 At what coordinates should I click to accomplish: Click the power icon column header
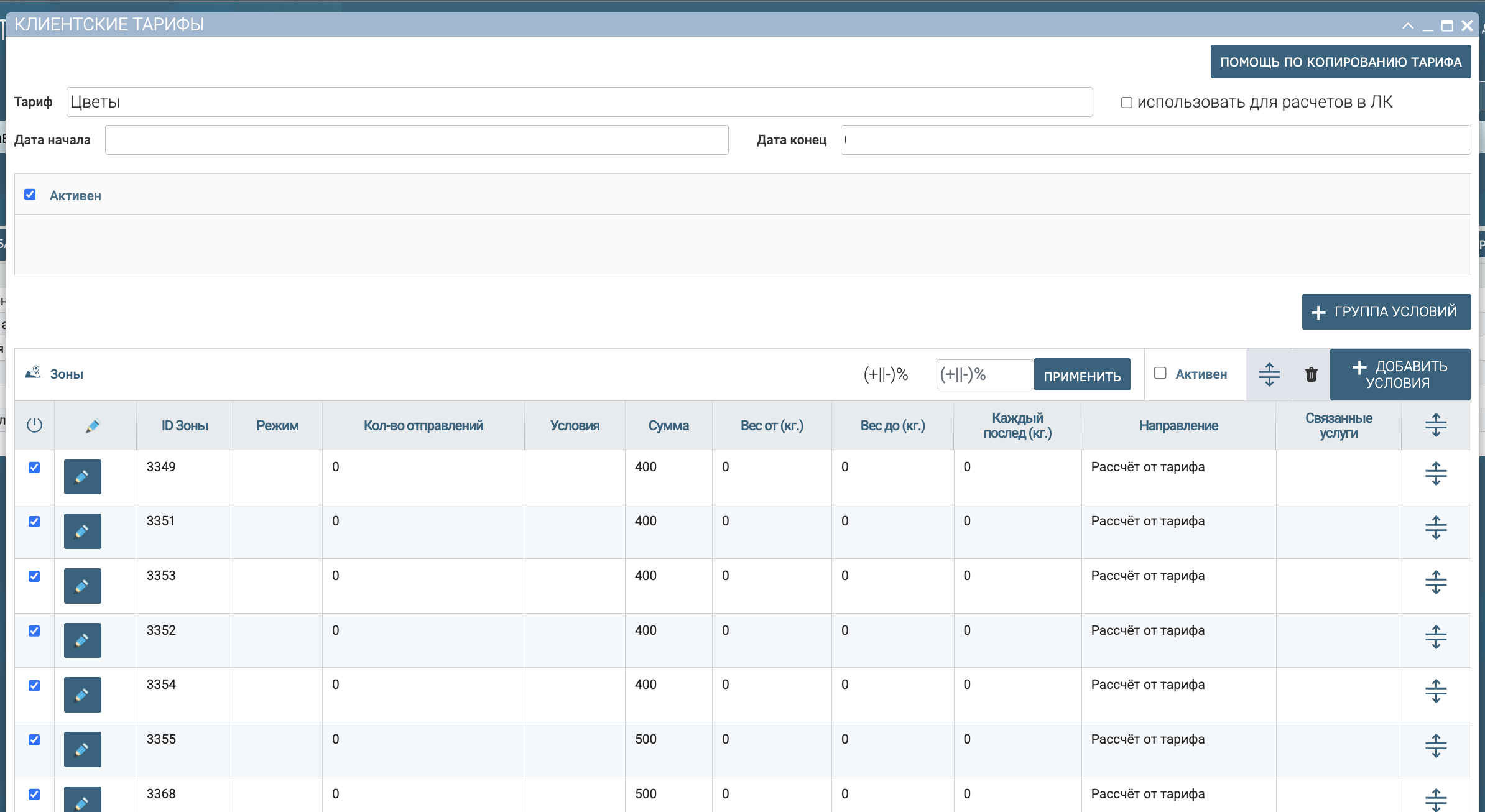[35, 425]
